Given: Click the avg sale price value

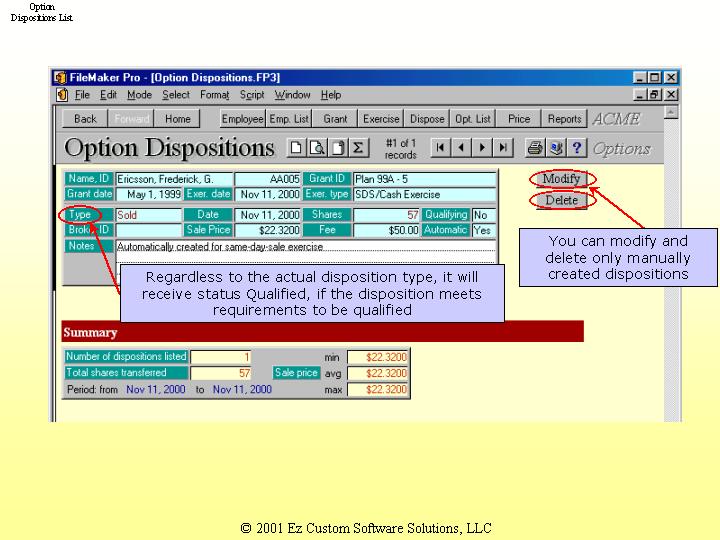Looking at the screenshot, I should point(378,373).
